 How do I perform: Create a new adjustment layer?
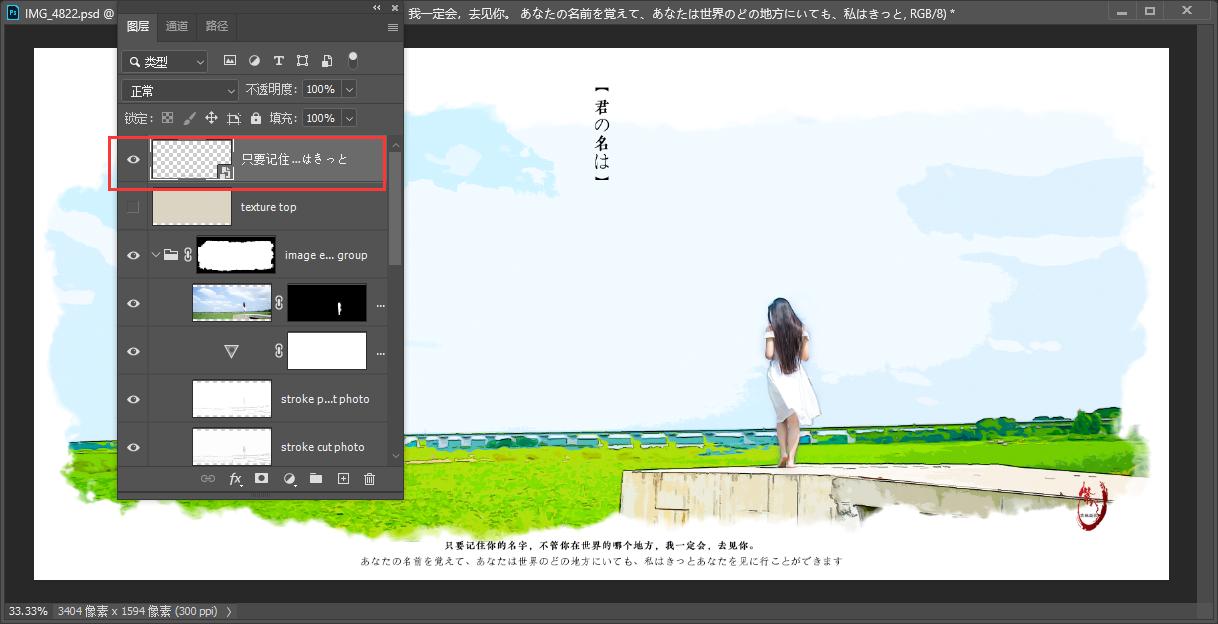pyautogui.click(x=289, y=479)
